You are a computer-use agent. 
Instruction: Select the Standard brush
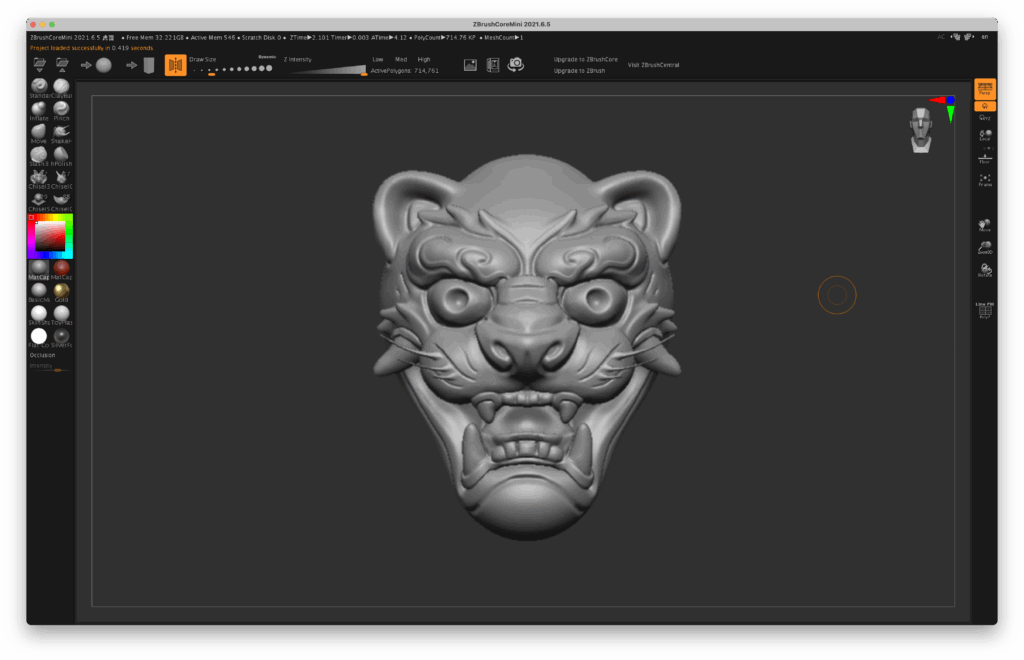pos(39,87)
